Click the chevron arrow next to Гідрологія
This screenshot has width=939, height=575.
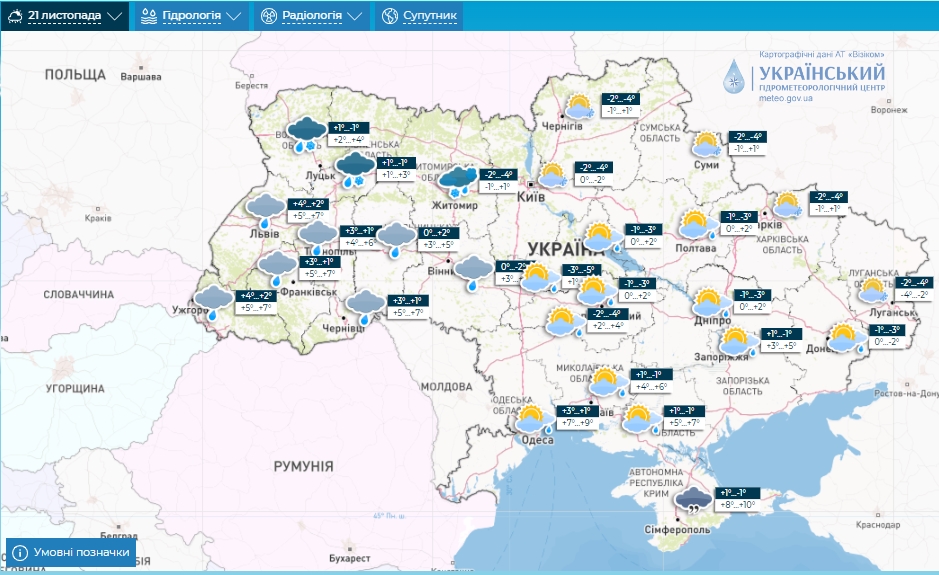point(234,17)
